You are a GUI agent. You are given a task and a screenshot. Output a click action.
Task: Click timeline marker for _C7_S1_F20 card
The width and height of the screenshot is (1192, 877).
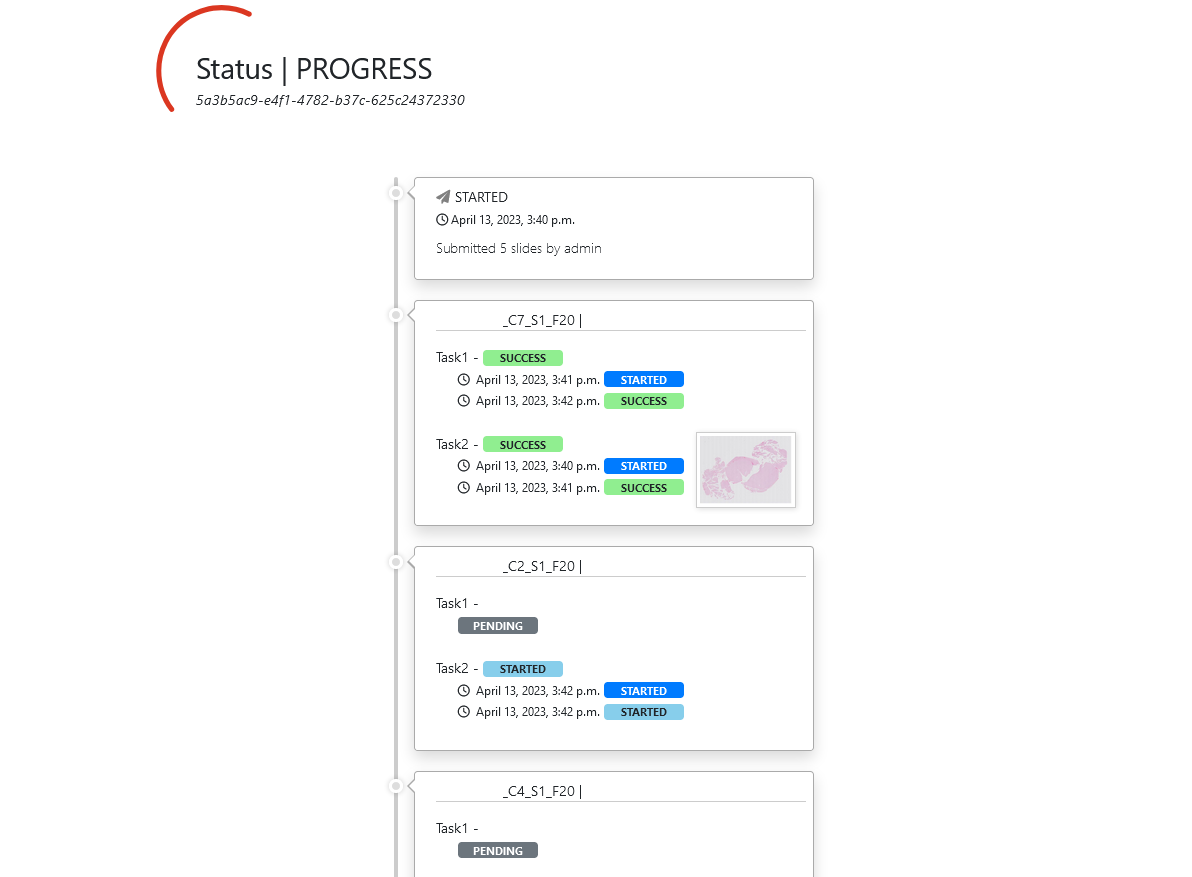[x=396, y=315]
